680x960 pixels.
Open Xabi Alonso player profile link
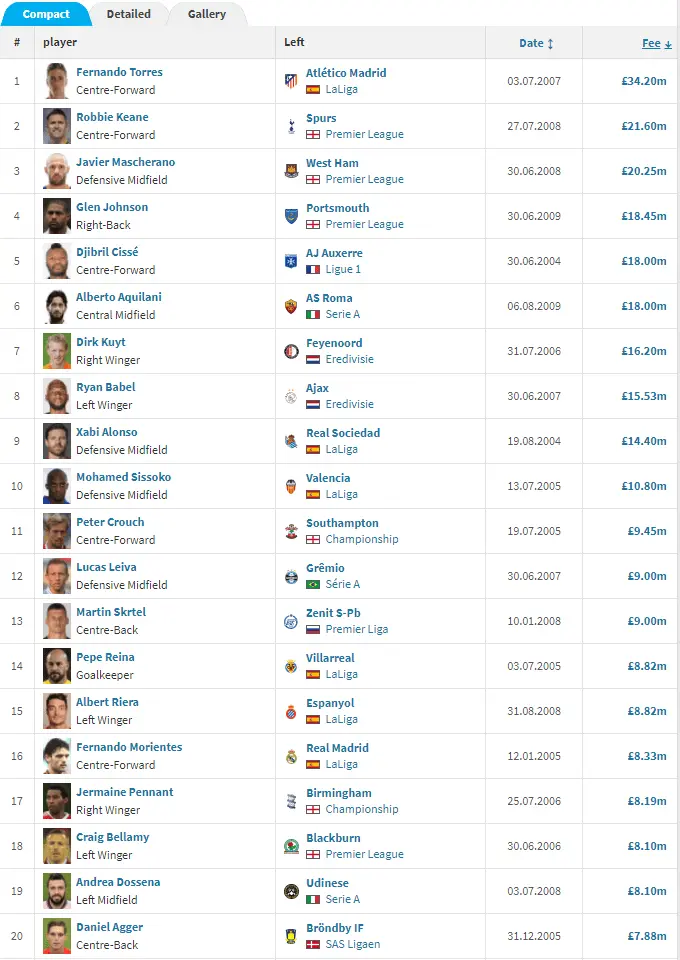click(108, 432)
